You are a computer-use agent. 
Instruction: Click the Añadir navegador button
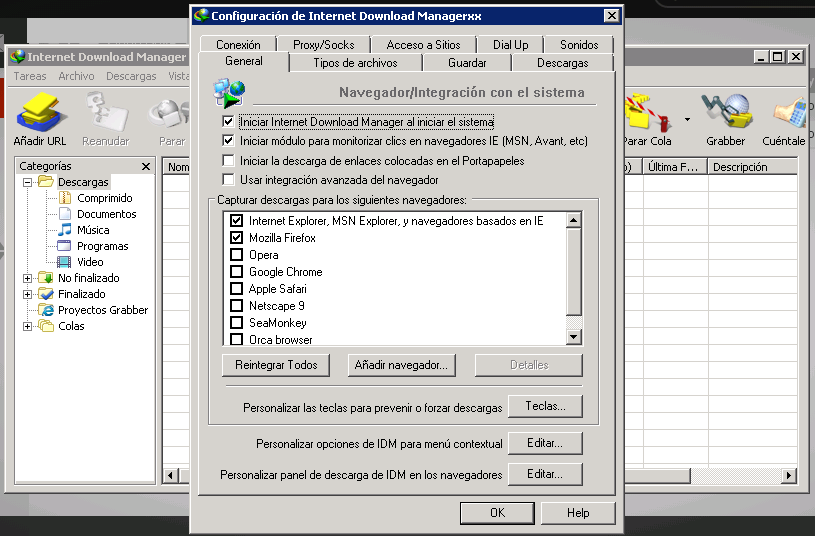[401, 365]
